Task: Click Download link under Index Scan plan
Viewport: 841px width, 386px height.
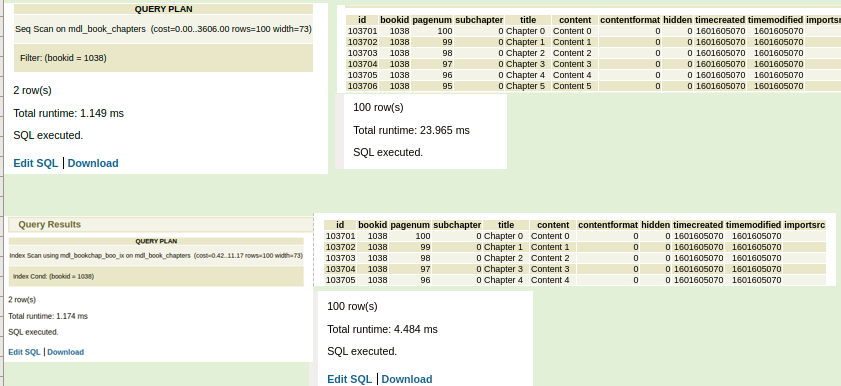Action: click(65, 352)
